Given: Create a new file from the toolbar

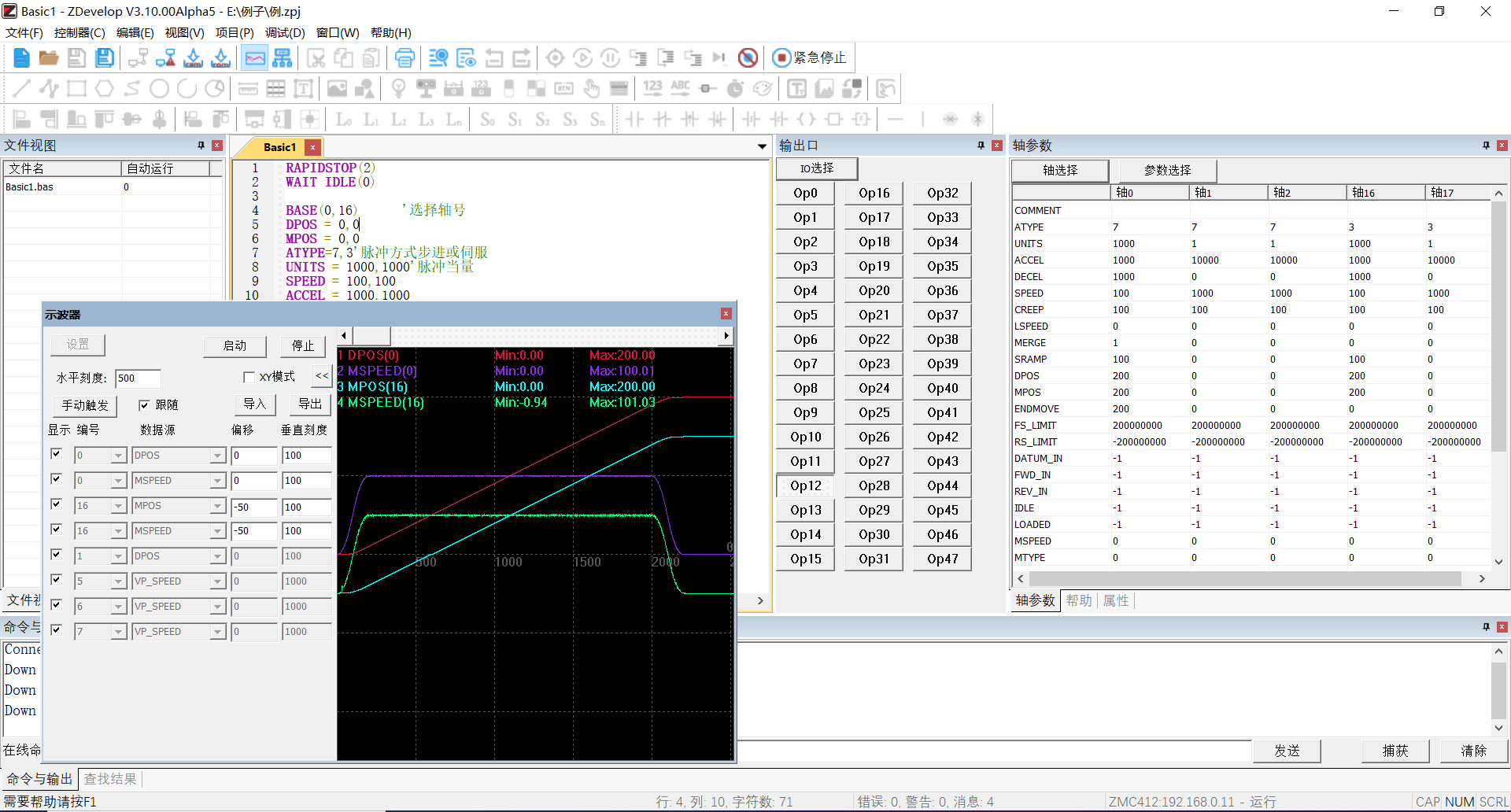Looking at the screenshot, I should [21, 57].
